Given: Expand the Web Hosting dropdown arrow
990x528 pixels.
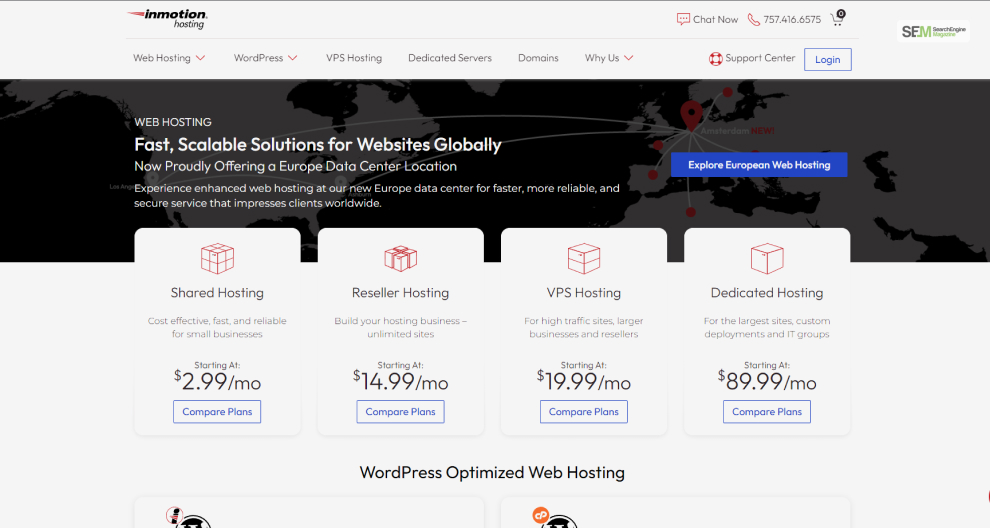Looking at the screenshot, I should click(x=201, y=57).
